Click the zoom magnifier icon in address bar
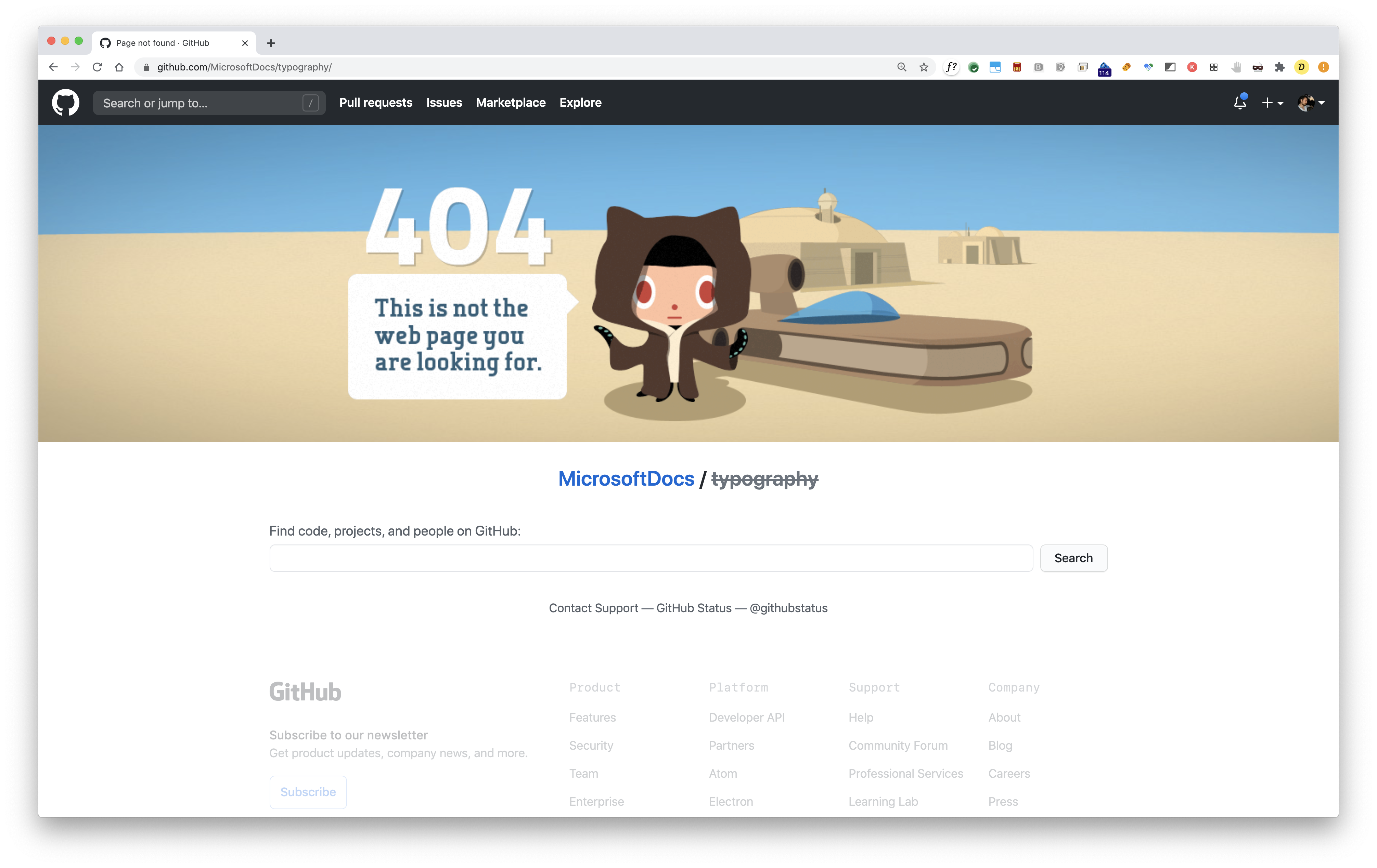Viewport: 1377px width, 868px height. click(x=902, y=67)
